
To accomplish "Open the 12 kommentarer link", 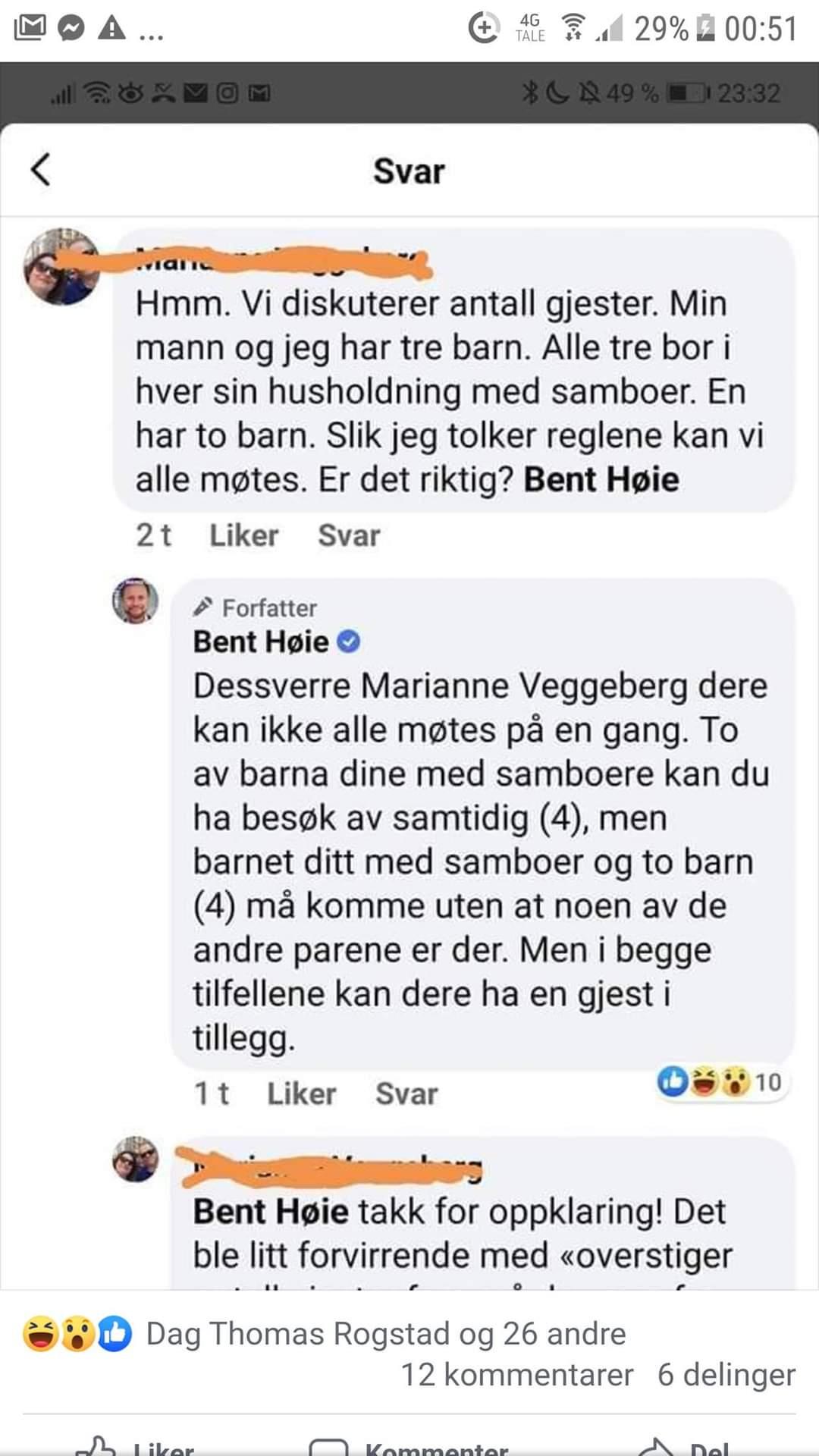I will [x=517, y=1375].
